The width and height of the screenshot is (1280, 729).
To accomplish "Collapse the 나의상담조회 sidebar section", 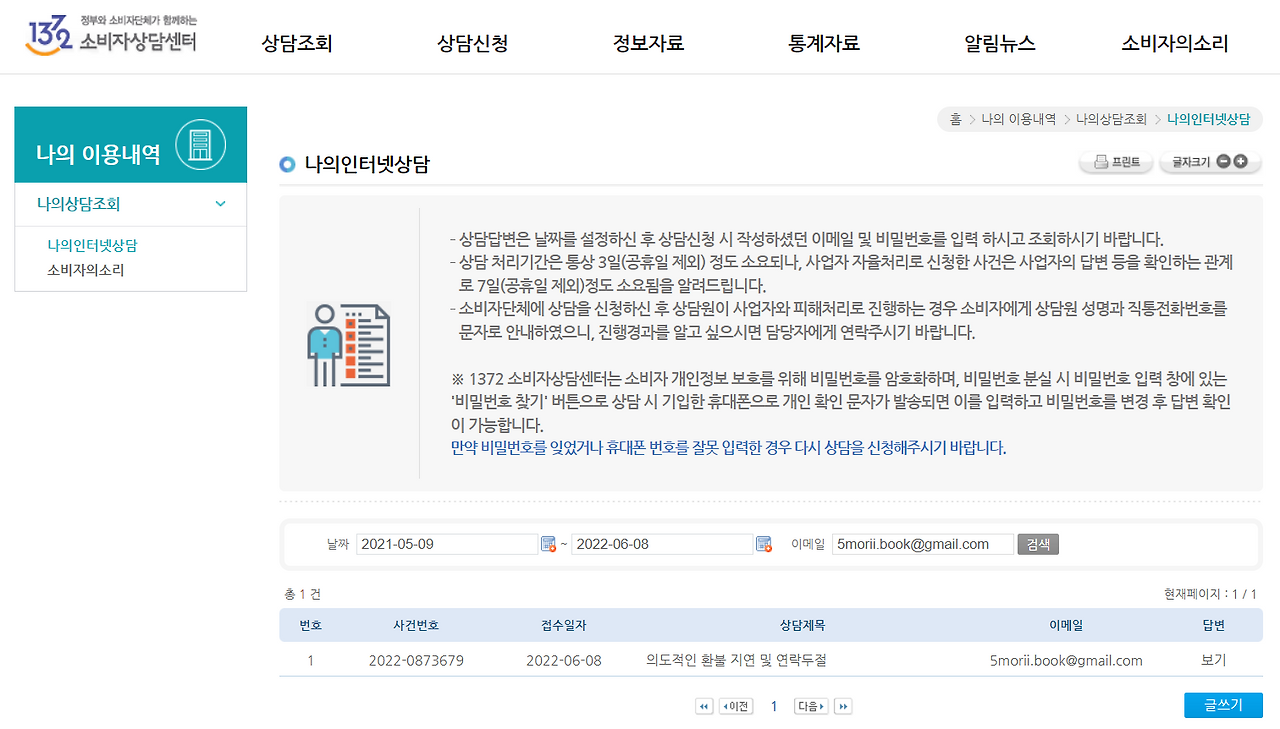I will pyautogui.click(x=220, y=203).
